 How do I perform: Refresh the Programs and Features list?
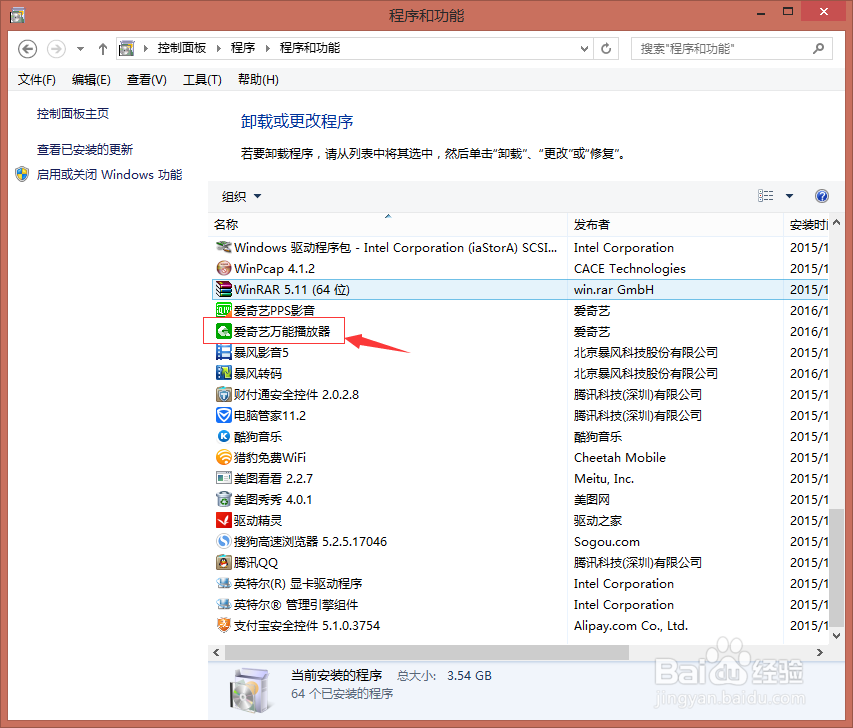pyautogui.click(x=605, y=49)
